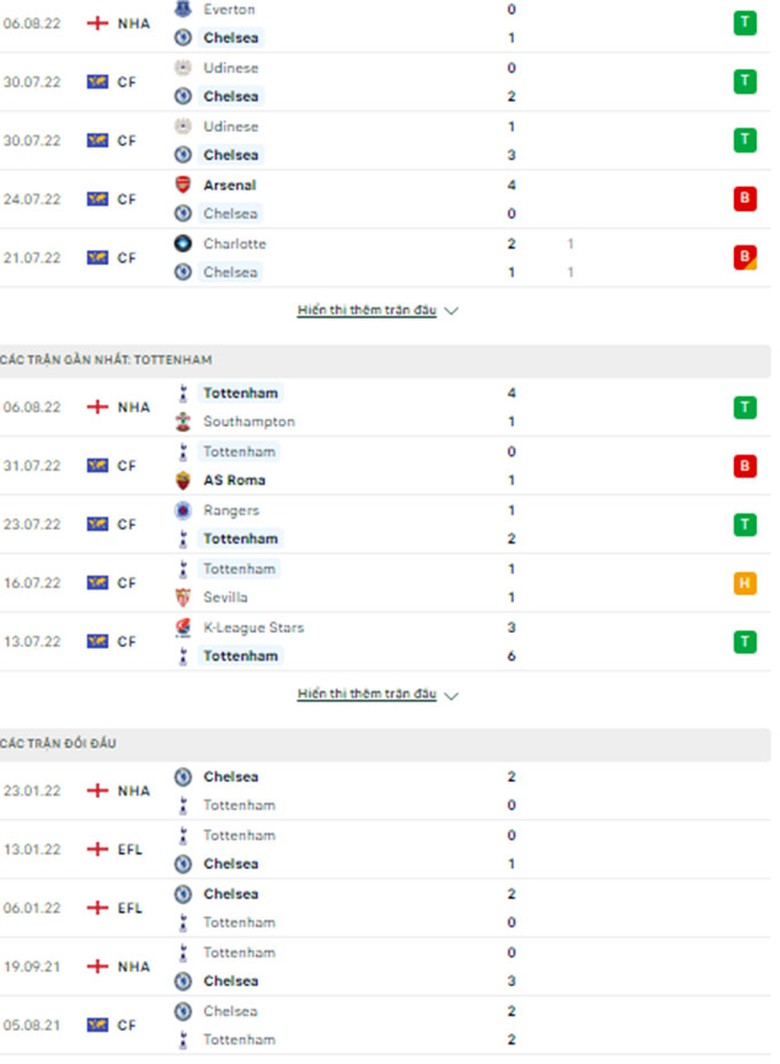Click 'Hiển thị thêm trận đấu' under Chelsea matches
The width and height of the screenshot is (780, 1064).
[x=367, y=310]
